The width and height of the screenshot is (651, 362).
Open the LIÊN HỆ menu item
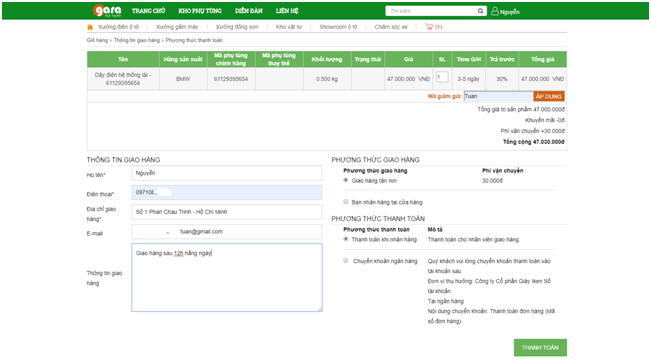(x=287, y=11)
